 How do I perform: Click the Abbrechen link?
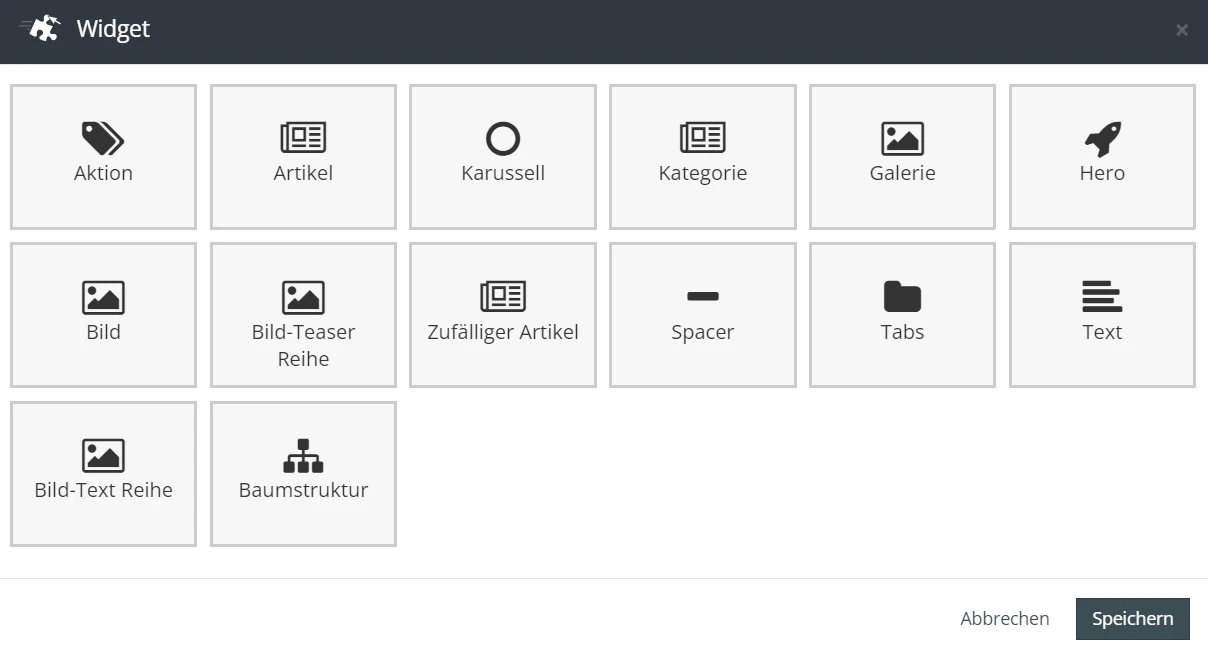tap(1005, 619)
